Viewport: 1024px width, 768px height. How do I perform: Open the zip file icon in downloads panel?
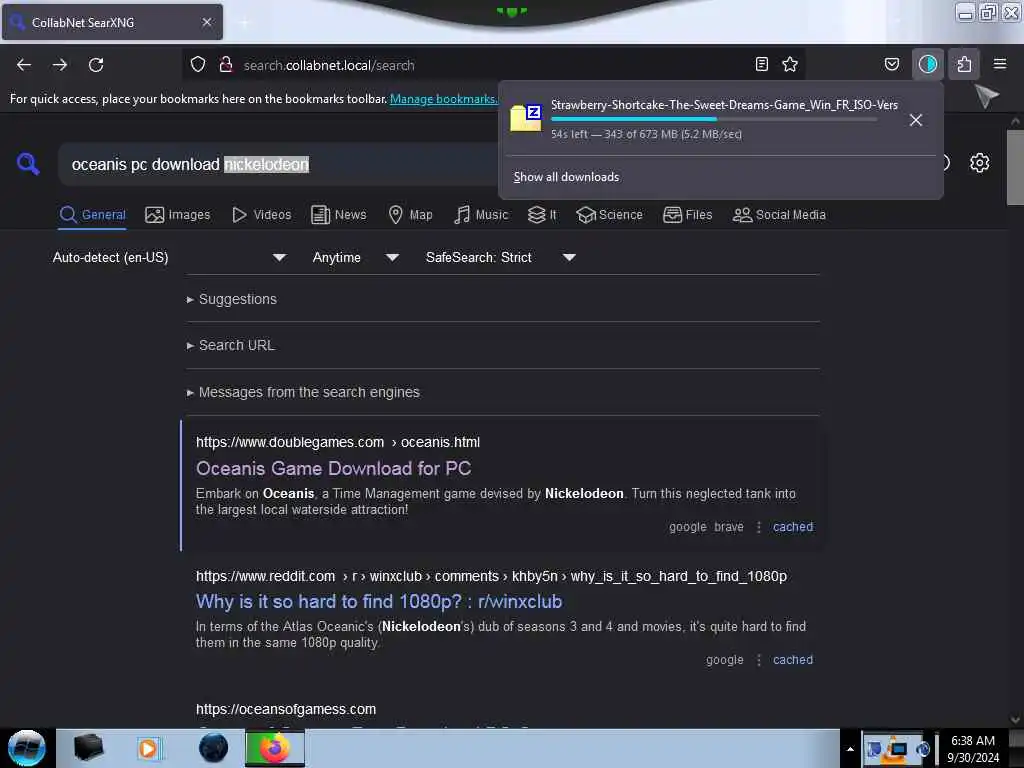tap(526, 118)
